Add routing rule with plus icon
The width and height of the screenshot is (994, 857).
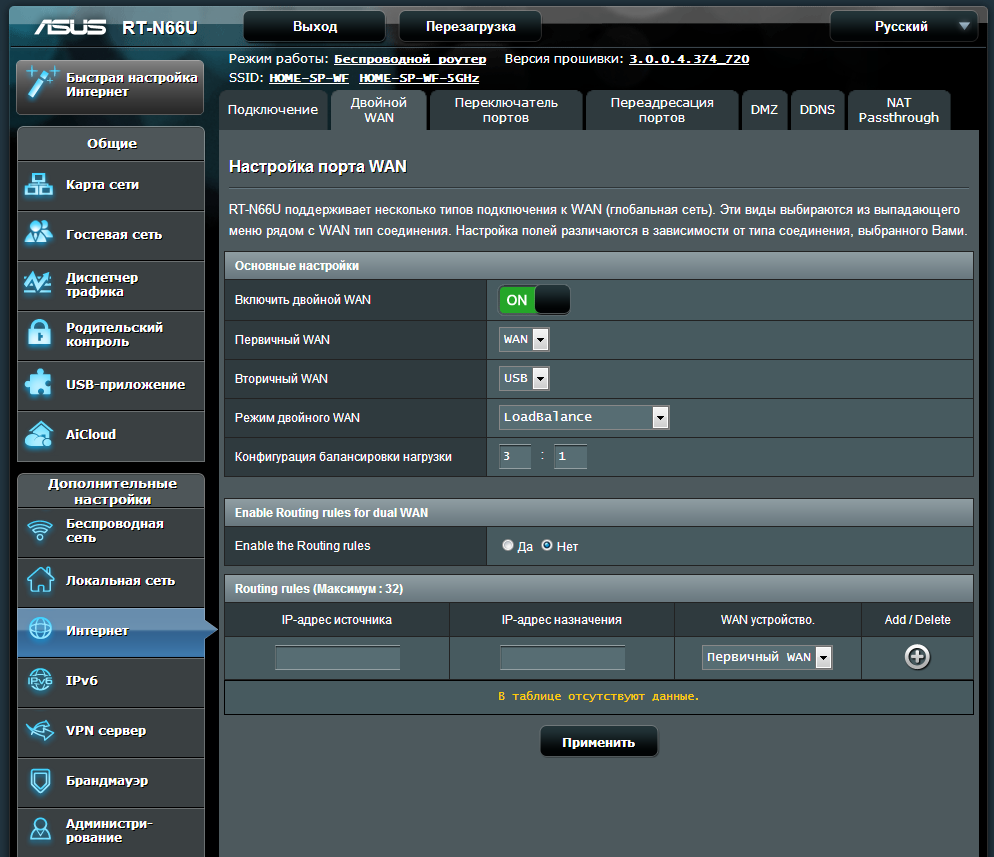click(x=917, y=657)
